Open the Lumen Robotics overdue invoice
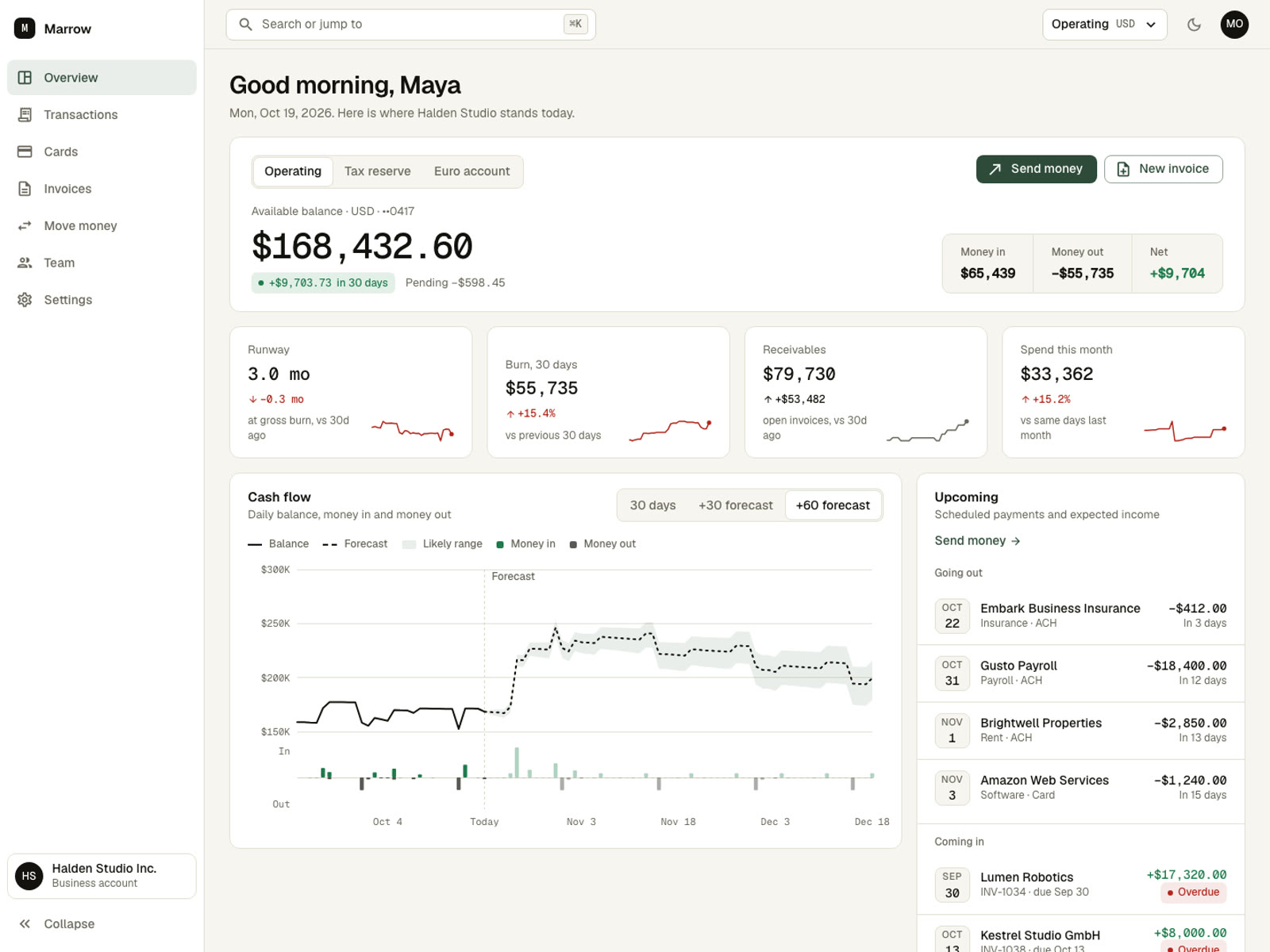 pyautogui.click(x=1080, y=885)
